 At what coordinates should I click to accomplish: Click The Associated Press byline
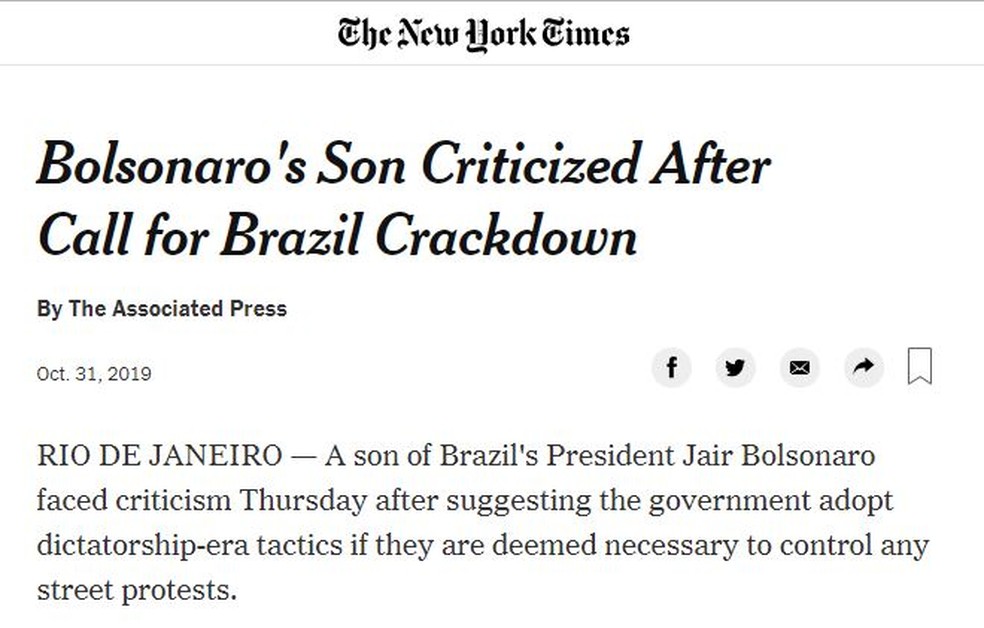(x=178, y=309)
